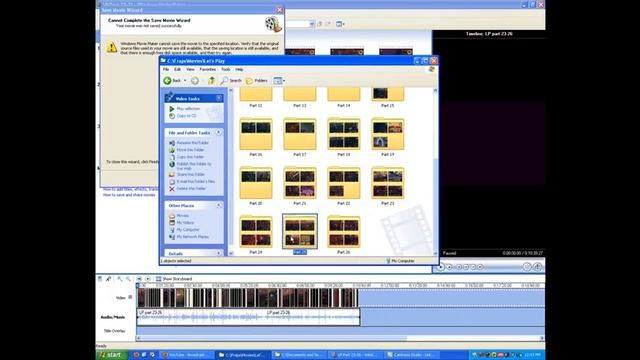Switch to Camtasia Studio taskbar button
The height and width of the screenshot is (360, 640).
pos(412,355)
